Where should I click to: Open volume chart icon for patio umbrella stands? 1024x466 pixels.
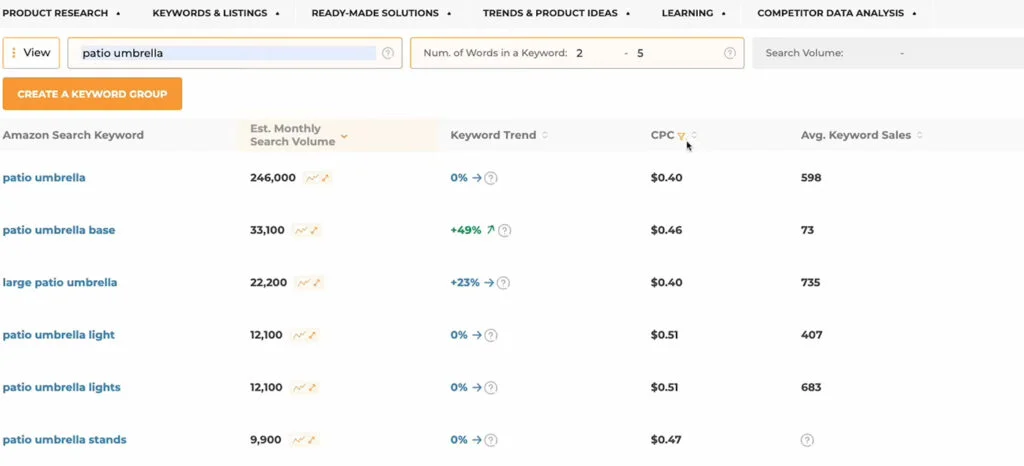(x=304, y=440)
